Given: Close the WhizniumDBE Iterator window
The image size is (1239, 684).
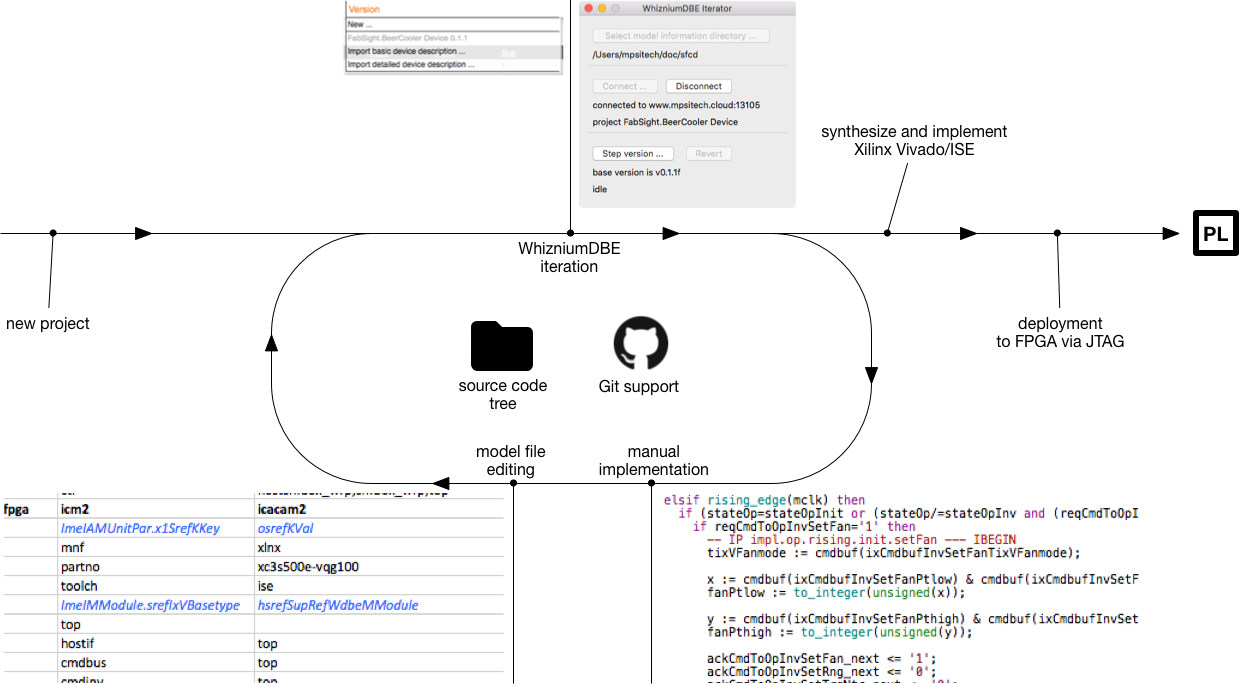Looking at the screenshot, I should coord(587,8).
